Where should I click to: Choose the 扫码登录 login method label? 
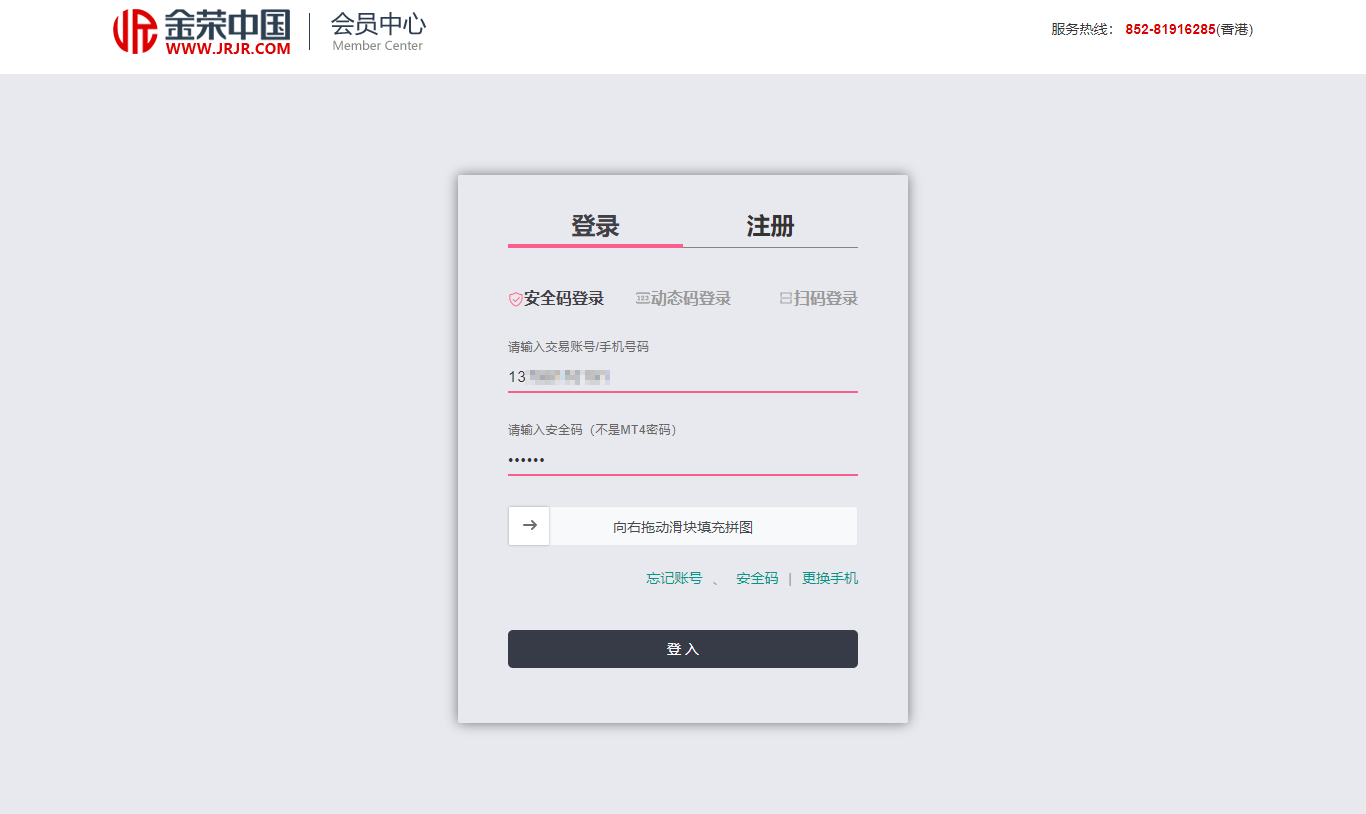[826, 298]
